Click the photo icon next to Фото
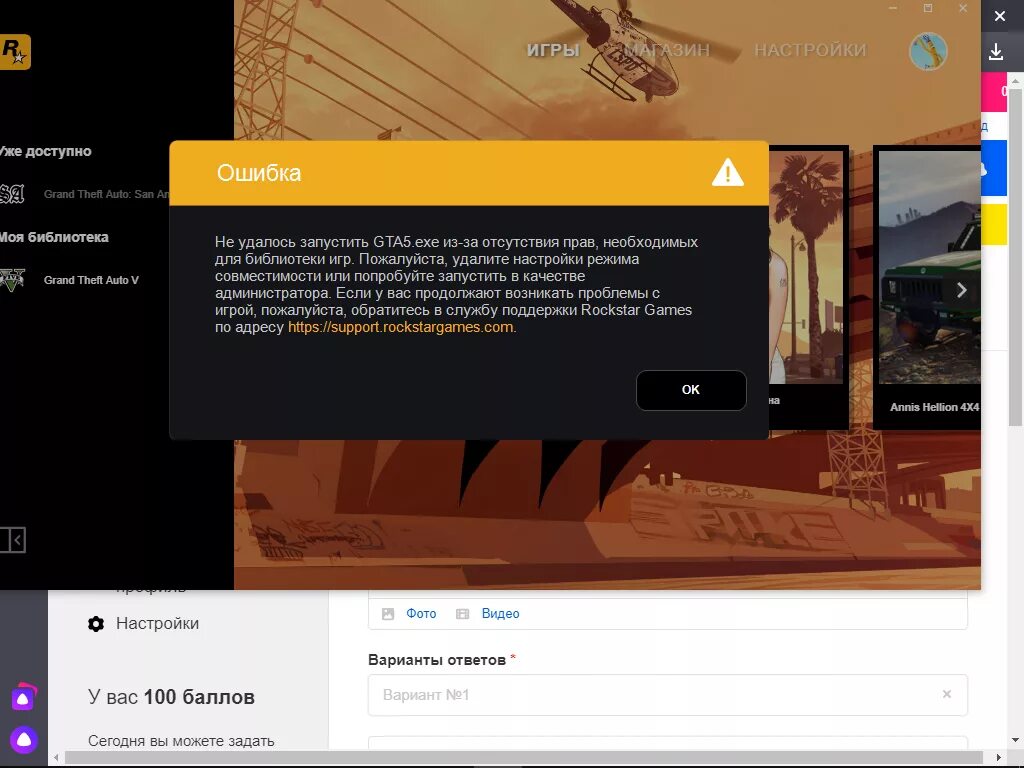This screenshot has height=768, width=1024. tap(388, 614)
